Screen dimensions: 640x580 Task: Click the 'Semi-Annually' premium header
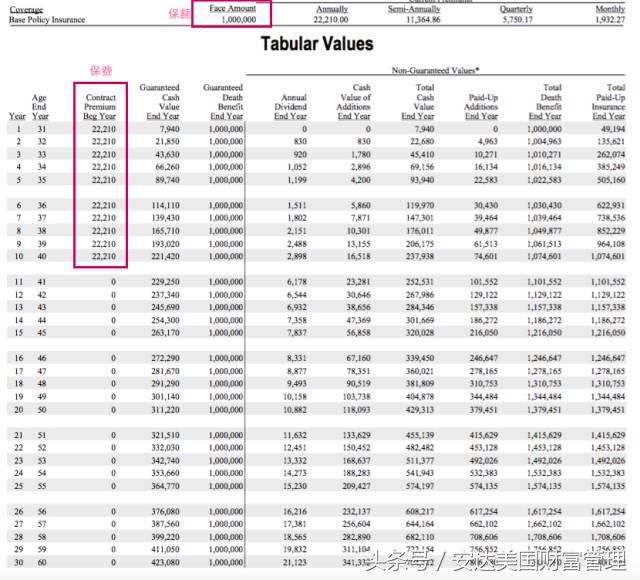tap(414, 9)
